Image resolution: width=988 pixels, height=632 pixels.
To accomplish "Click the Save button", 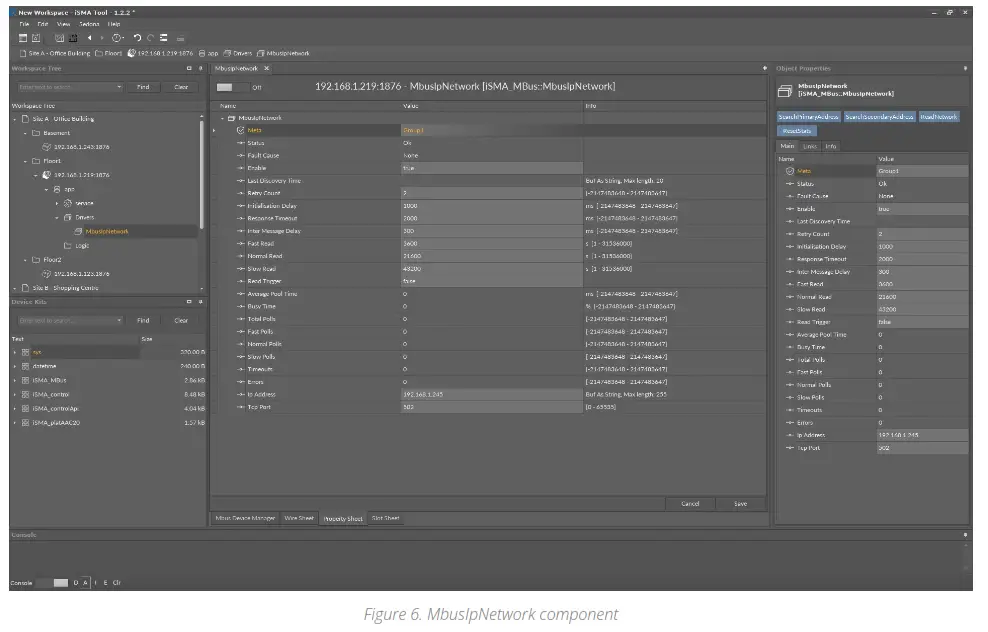I will [740, 504].
